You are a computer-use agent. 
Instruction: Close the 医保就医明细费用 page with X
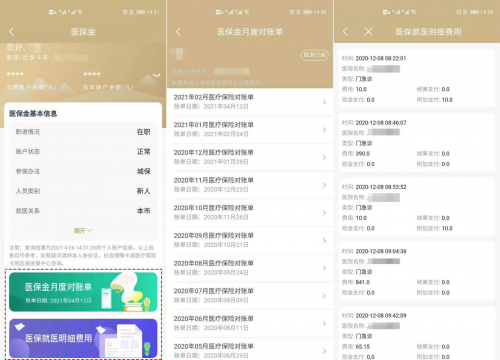coord(368,32)
